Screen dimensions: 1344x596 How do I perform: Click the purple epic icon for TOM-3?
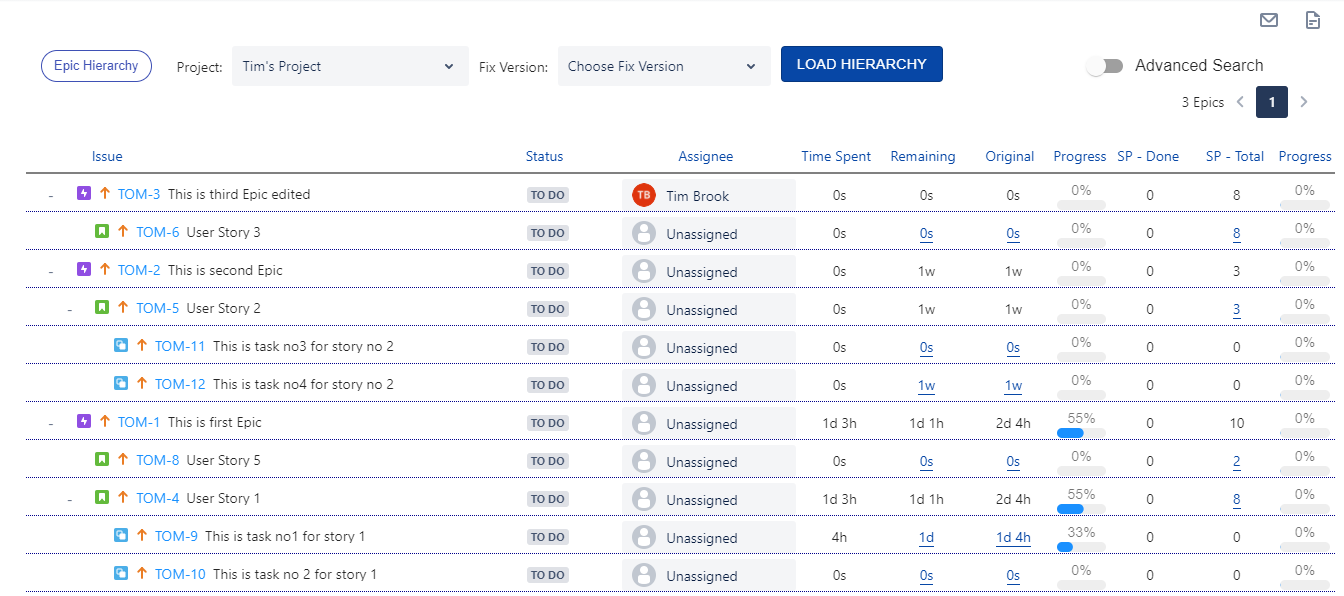coord(84,193)
